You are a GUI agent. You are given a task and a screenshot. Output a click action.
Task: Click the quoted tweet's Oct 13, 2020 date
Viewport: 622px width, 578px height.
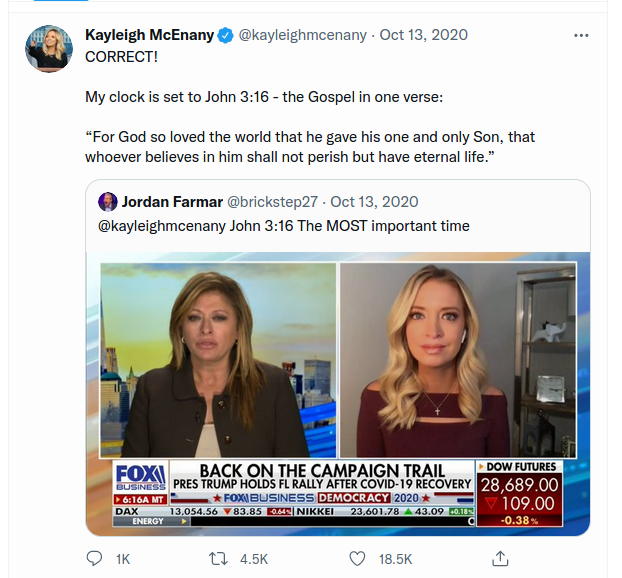(x=374, y=202)
